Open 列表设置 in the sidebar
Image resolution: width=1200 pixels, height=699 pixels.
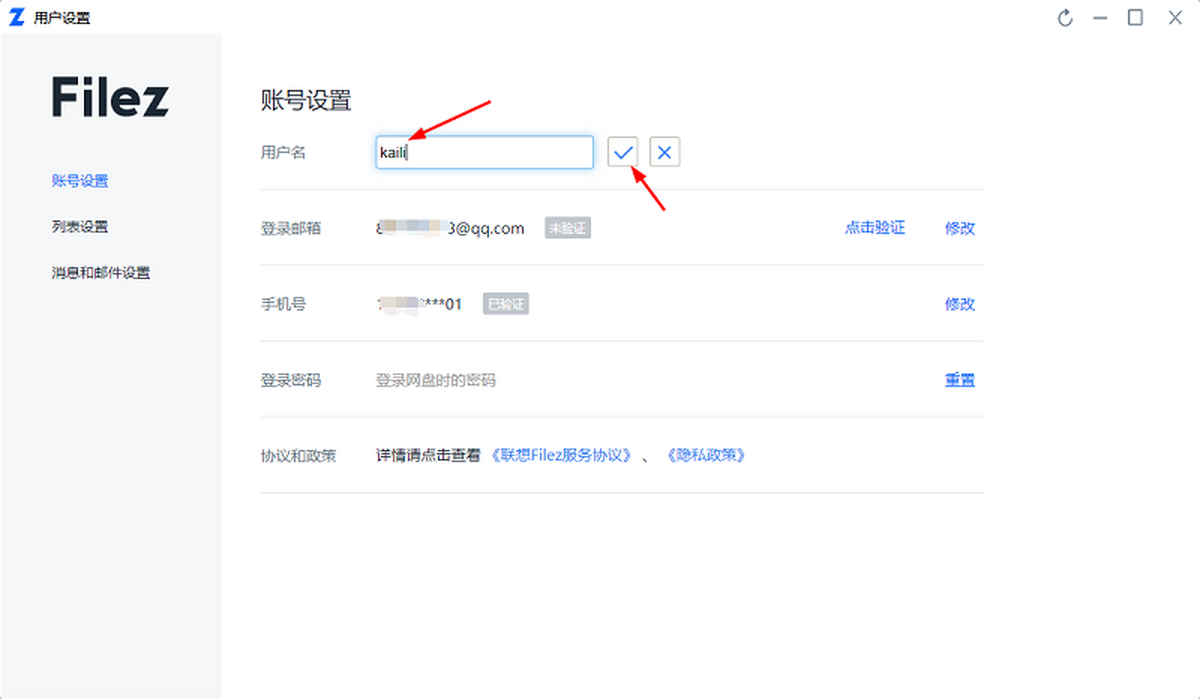[80, 227]
